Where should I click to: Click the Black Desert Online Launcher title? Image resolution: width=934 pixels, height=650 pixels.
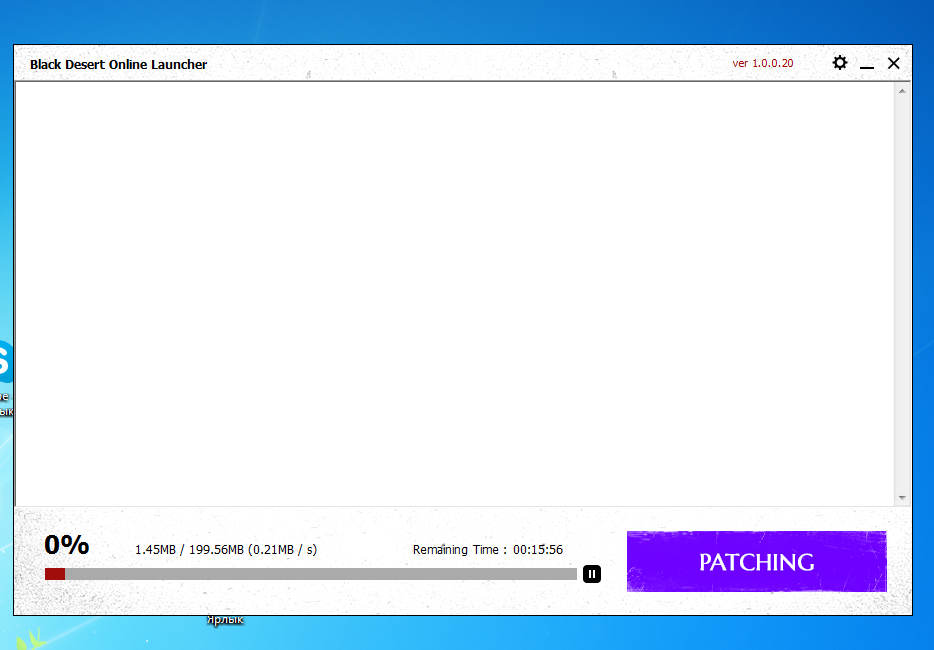coord(119,64)
